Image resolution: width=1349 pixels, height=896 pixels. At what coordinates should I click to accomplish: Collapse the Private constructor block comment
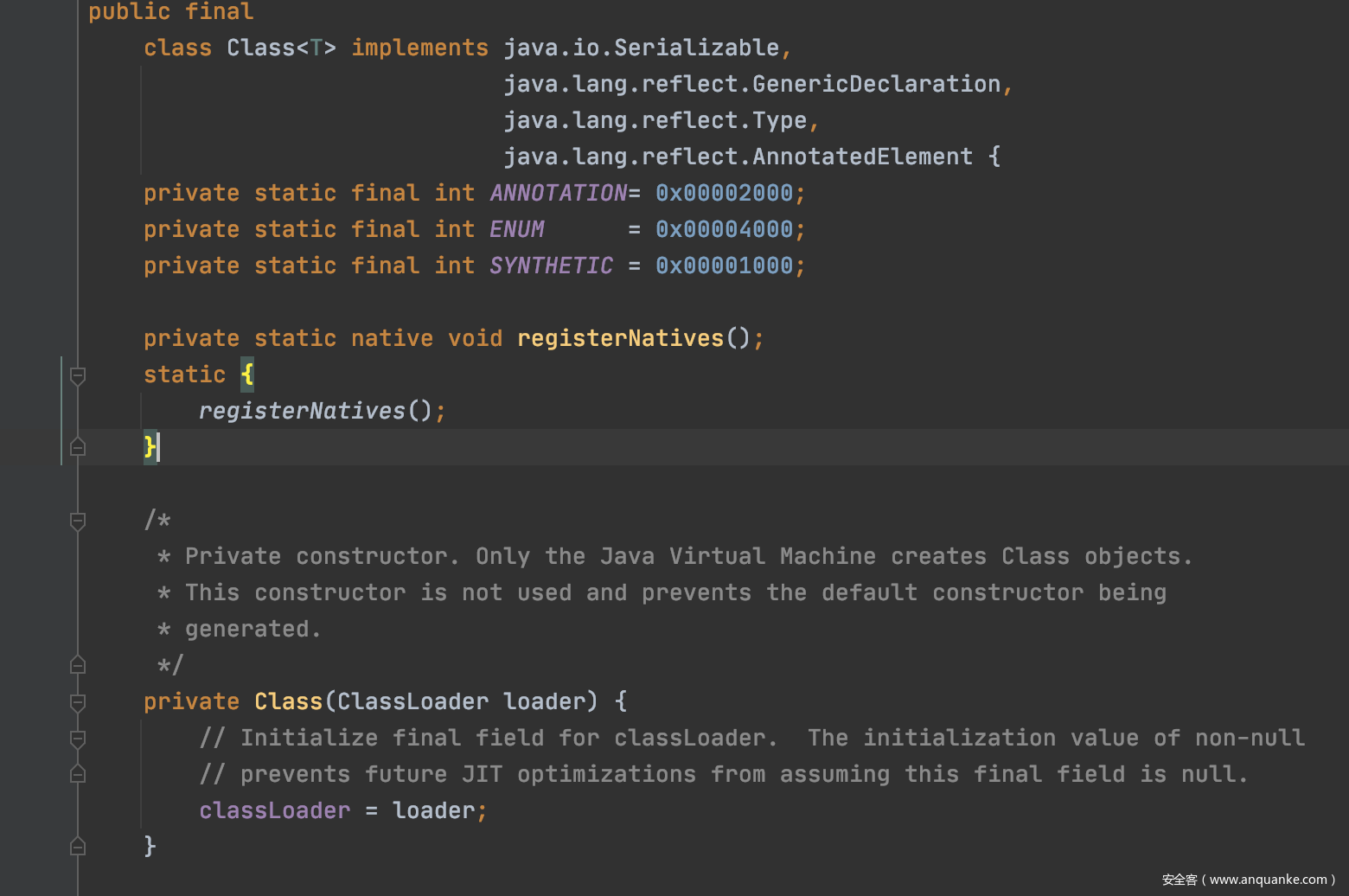click(78, 521)
